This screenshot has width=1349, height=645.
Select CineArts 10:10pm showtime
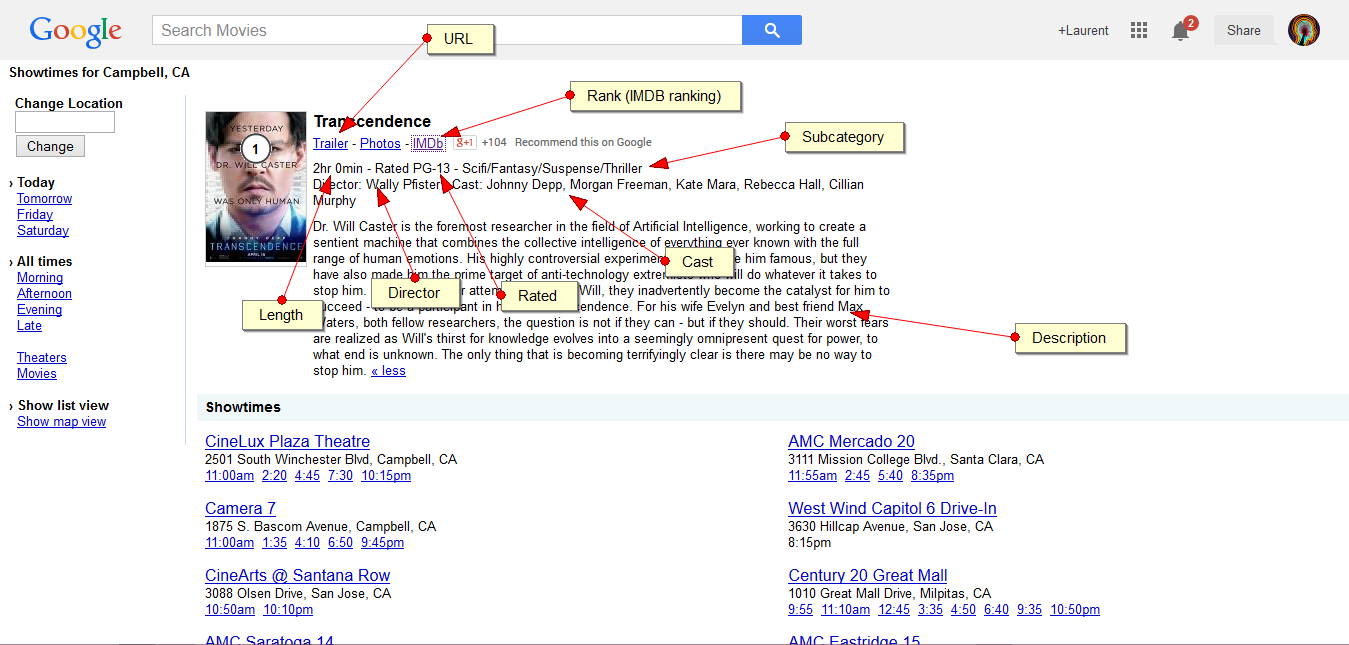288,610
